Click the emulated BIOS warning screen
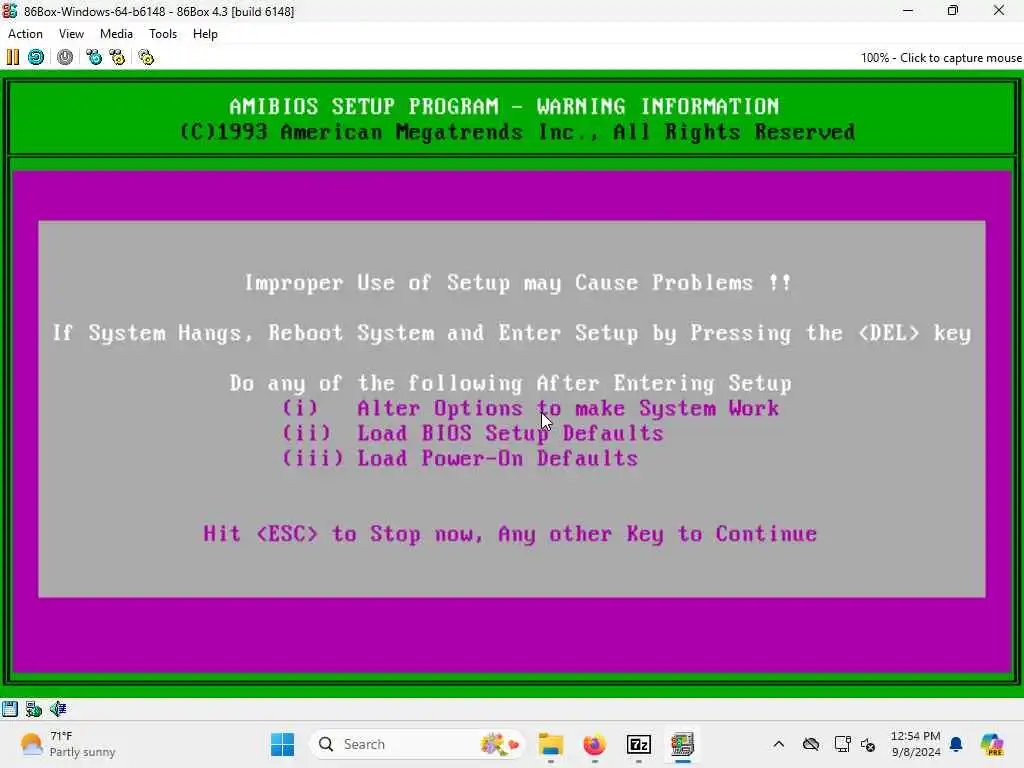Viewport: 1024px width, 768px height. click(x=512, y=383)
